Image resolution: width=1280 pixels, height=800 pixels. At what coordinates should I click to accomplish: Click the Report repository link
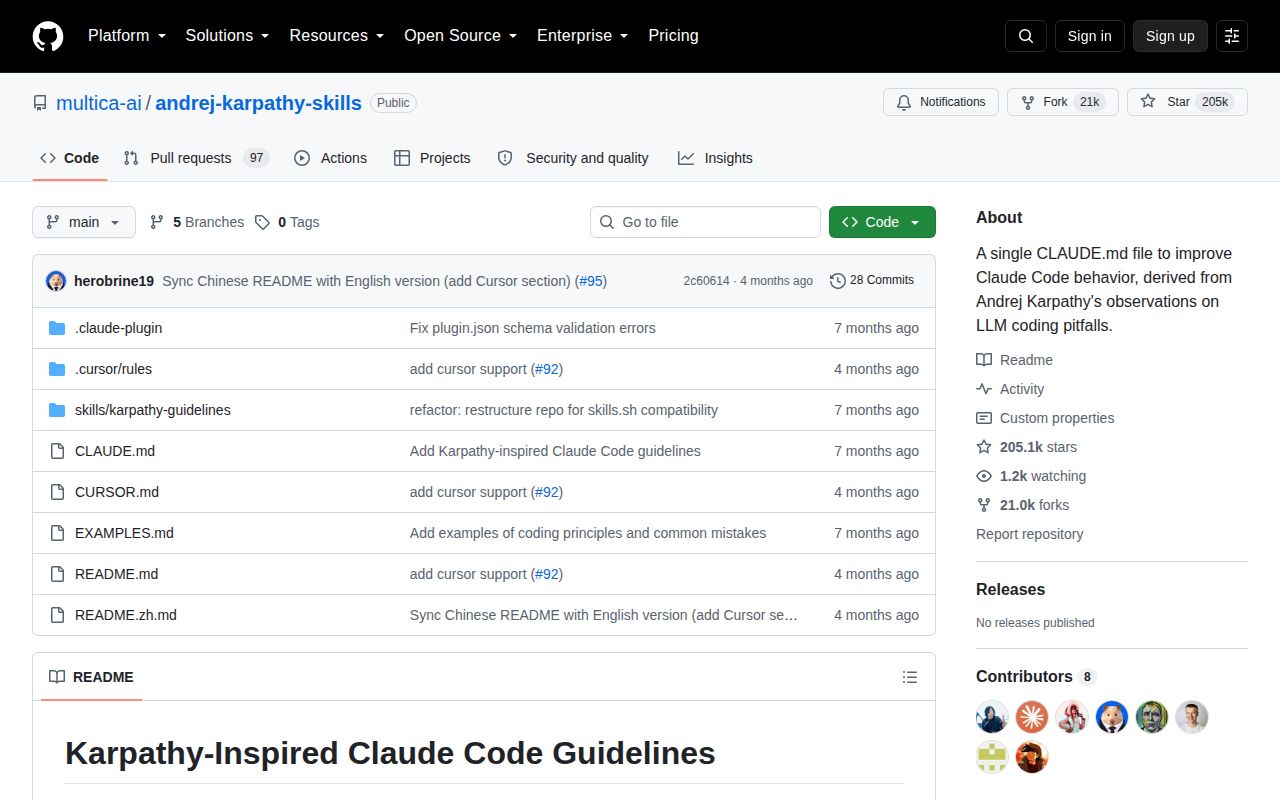tap(1030, 534)
